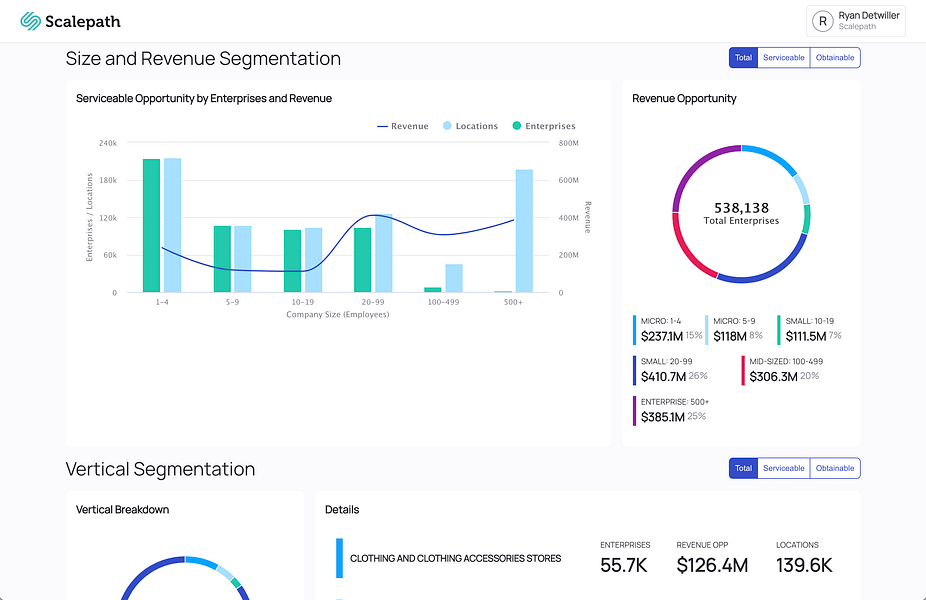
Task: Click the 20-99 Enterprises green bar
Action: [363, 260]
